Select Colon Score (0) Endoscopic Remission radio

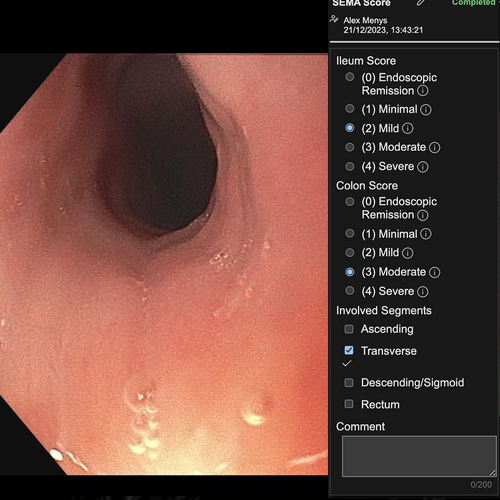350,202
